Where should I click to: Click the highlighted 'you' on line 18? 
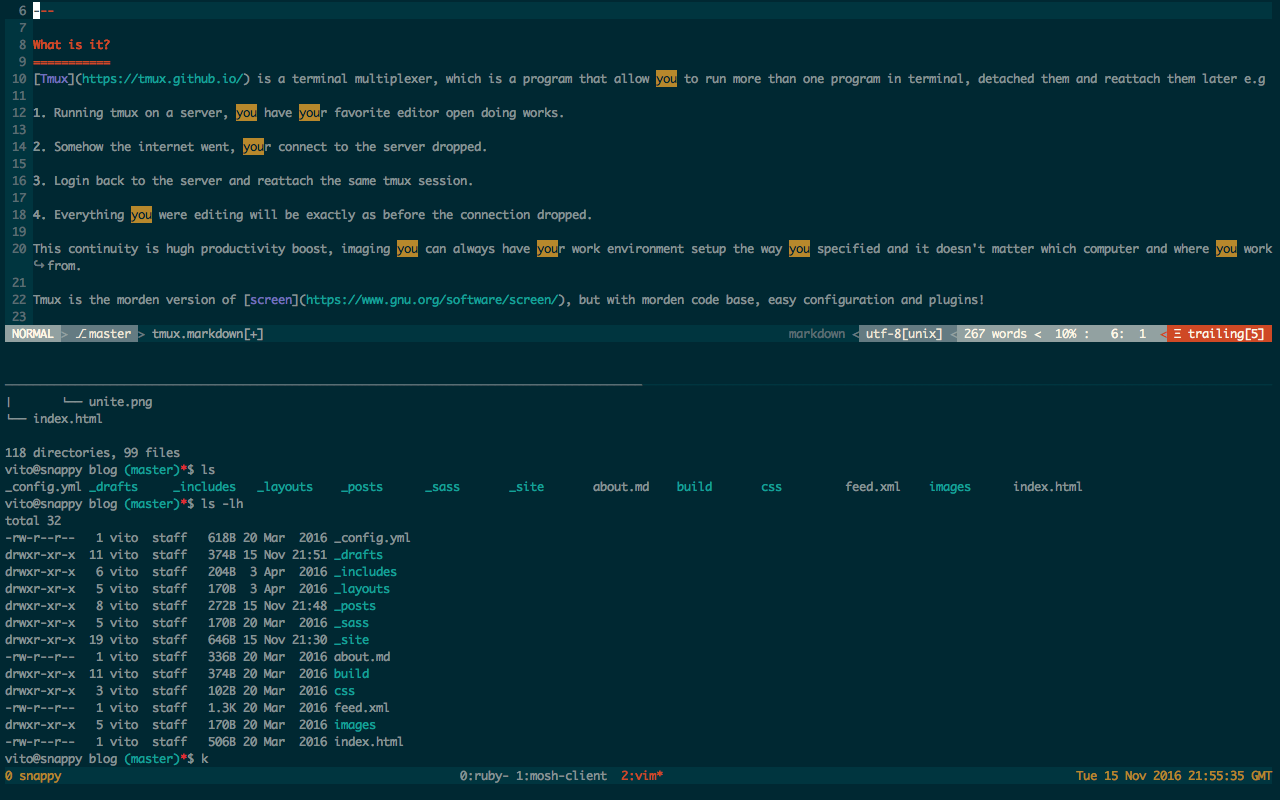141,215
